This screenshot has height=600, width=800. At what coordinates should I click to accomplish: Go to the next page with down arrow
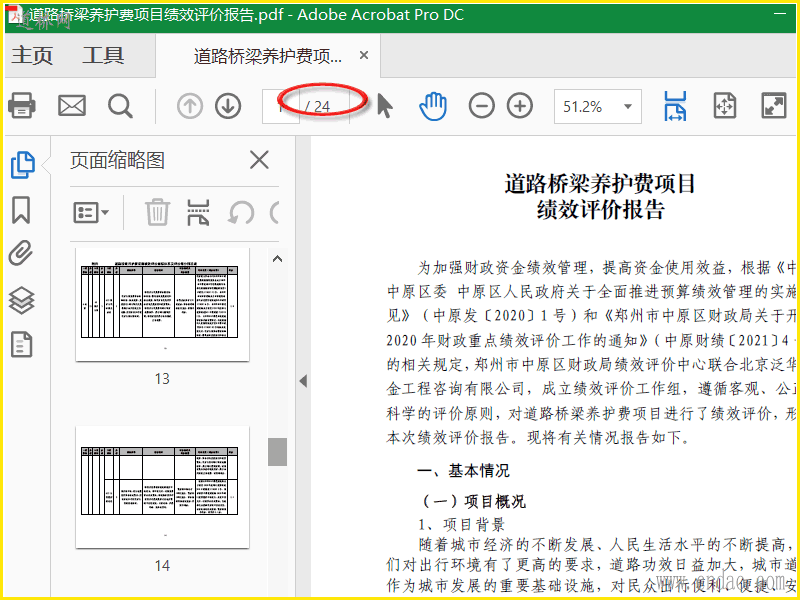(x=228, y=106)
